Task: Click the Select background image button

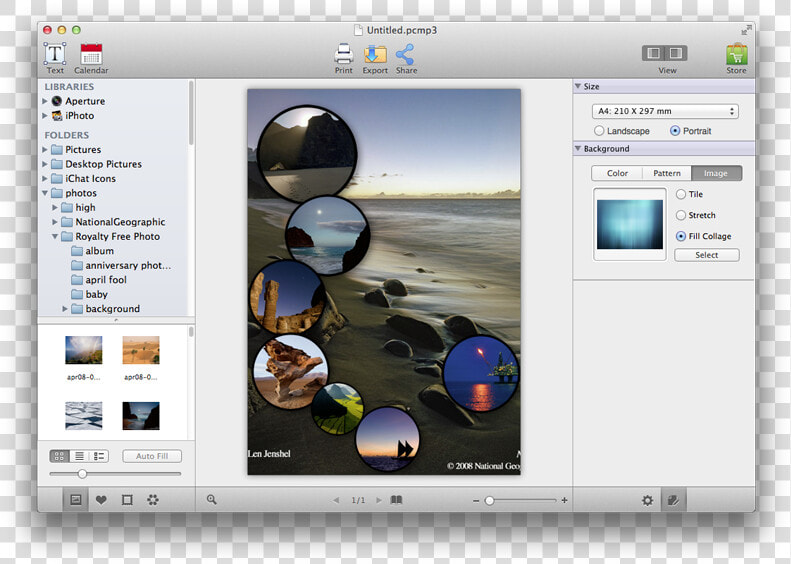Action: tap(707, 255)
